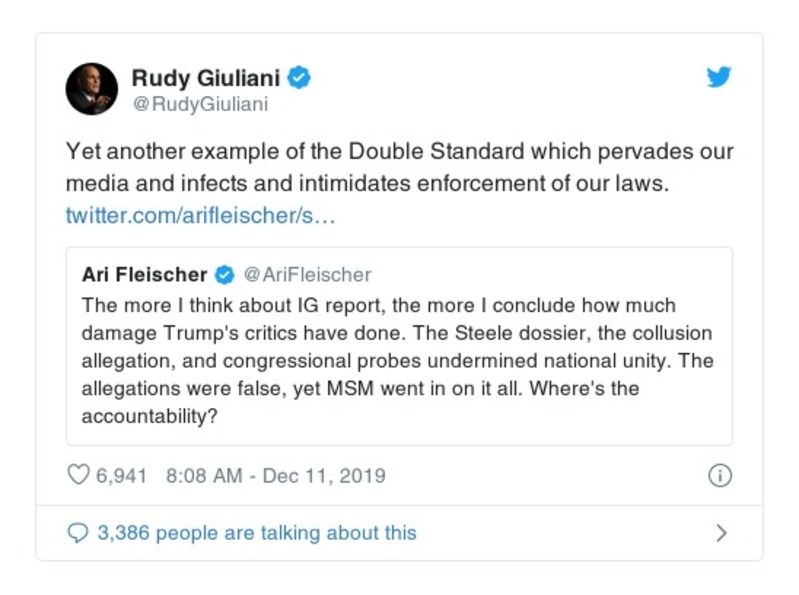The width and height of the screenshot is (799, 595).
Task: Click the verified badge beside Rudy Giuliani
Action: [x=299, y=77]
